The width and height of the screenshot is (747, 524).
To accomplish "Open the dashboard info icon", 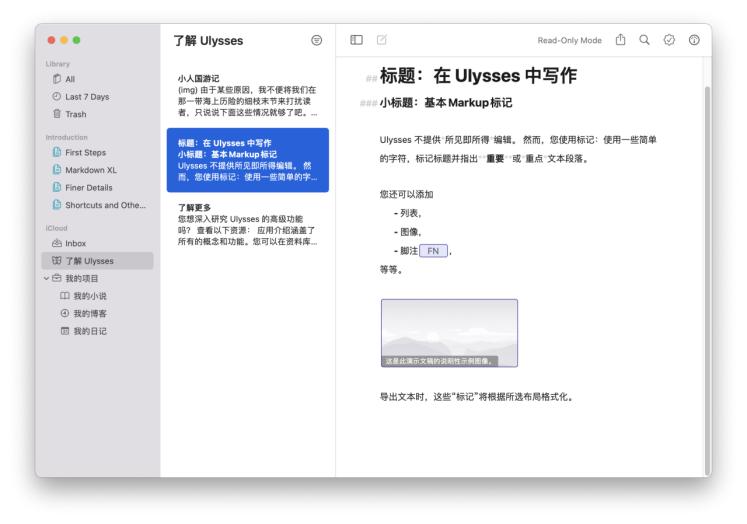I will point(694,40).
